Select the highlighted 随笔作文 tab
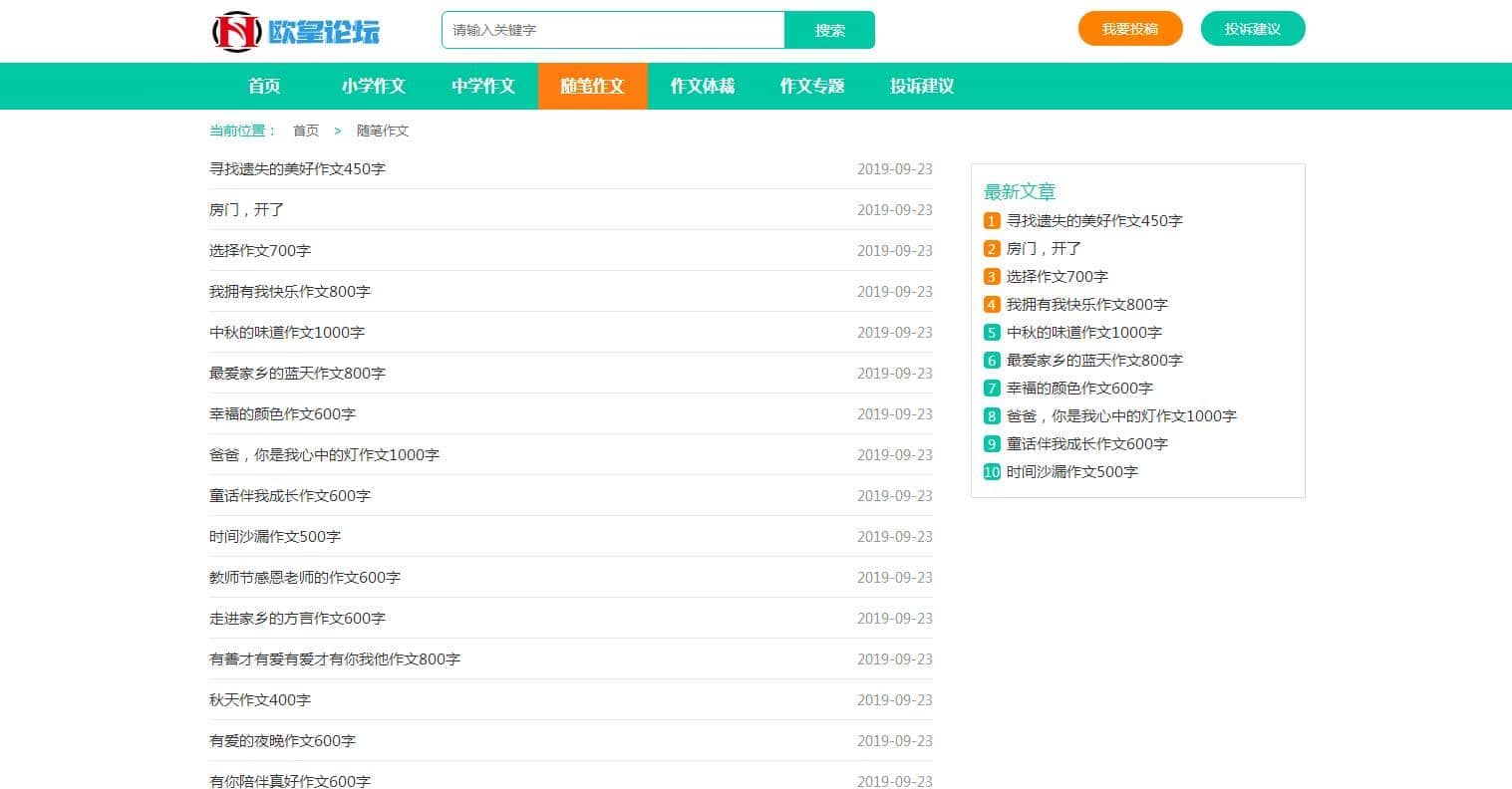Screen dimensions: 1512x789 (x=592, y=86)
